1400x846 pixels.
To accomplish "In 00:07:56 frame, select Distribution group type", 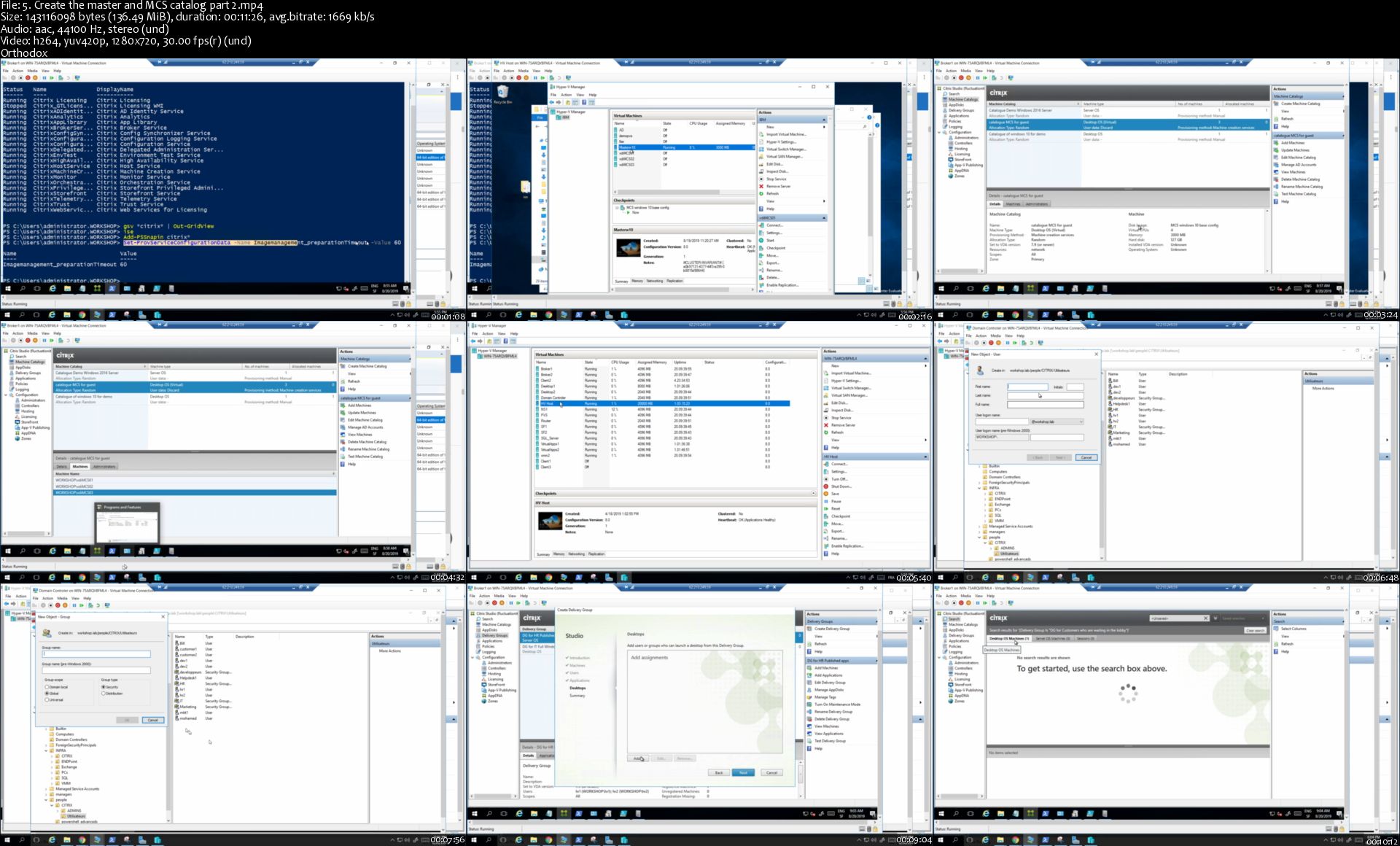I will point(103,694).
